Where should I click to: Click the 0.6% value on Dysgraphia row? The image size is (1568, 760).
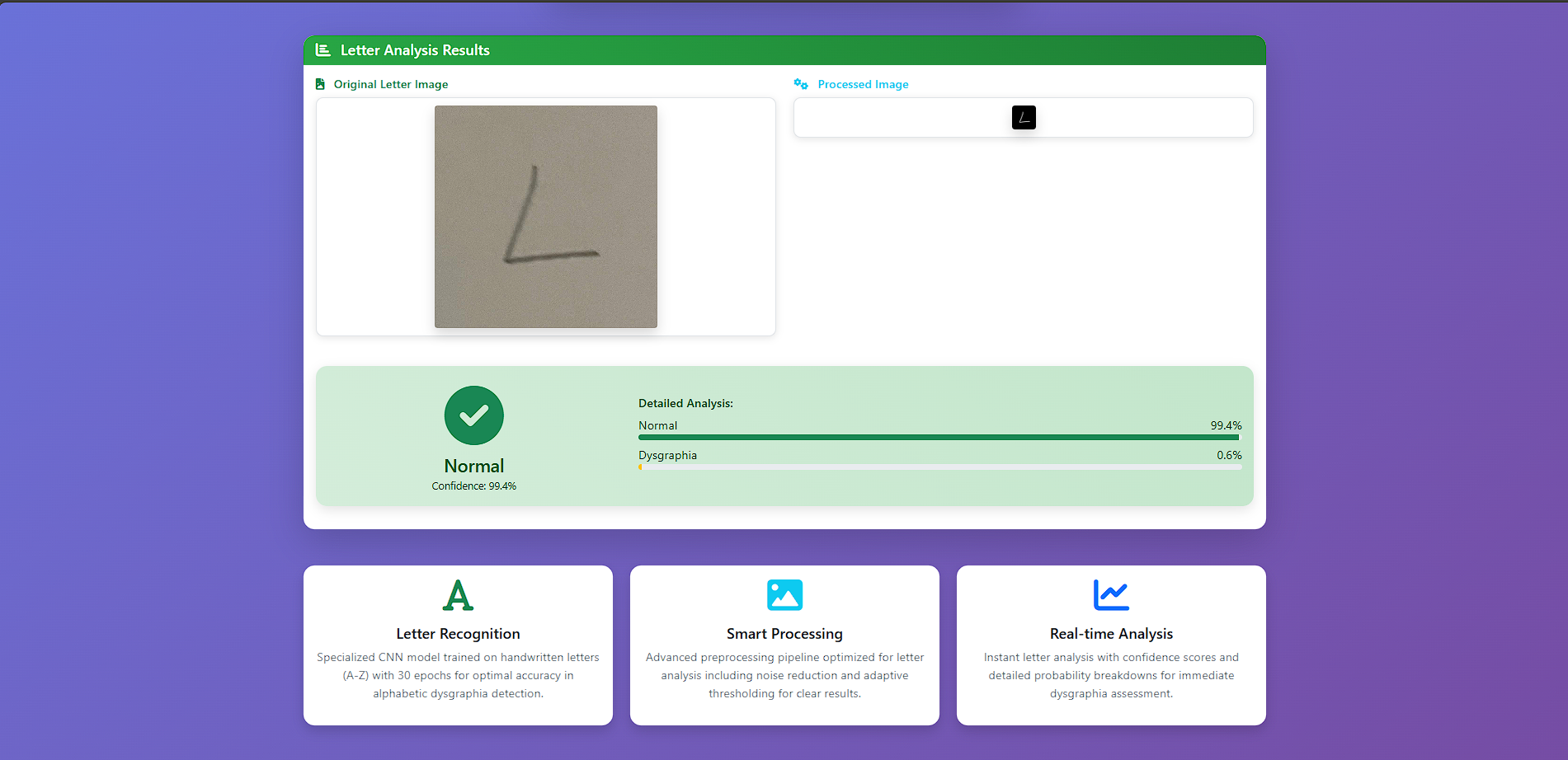click(1229, 455)
